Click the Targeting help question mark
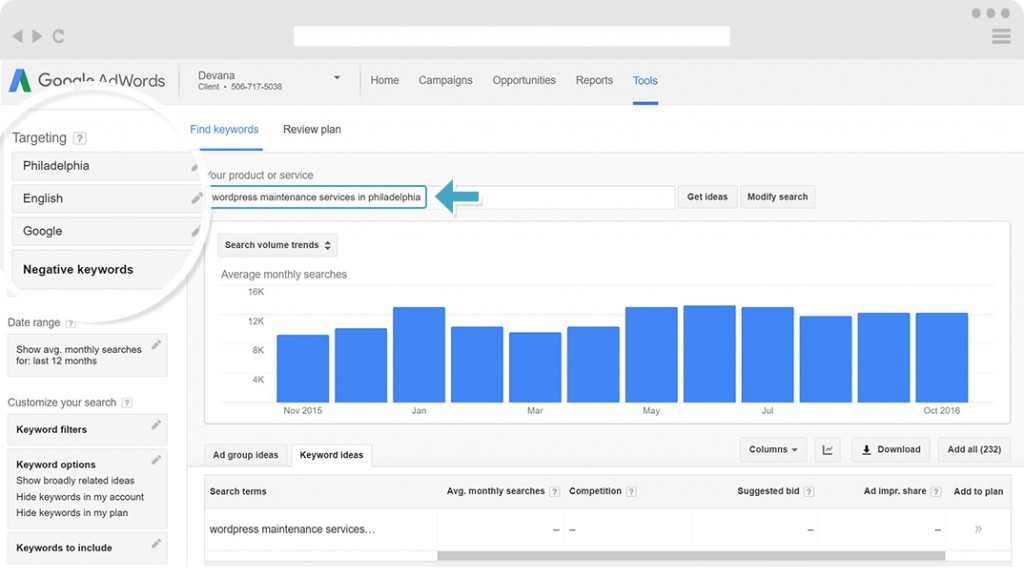Viewport: 1024px width, 579px height. coord(80,139)
